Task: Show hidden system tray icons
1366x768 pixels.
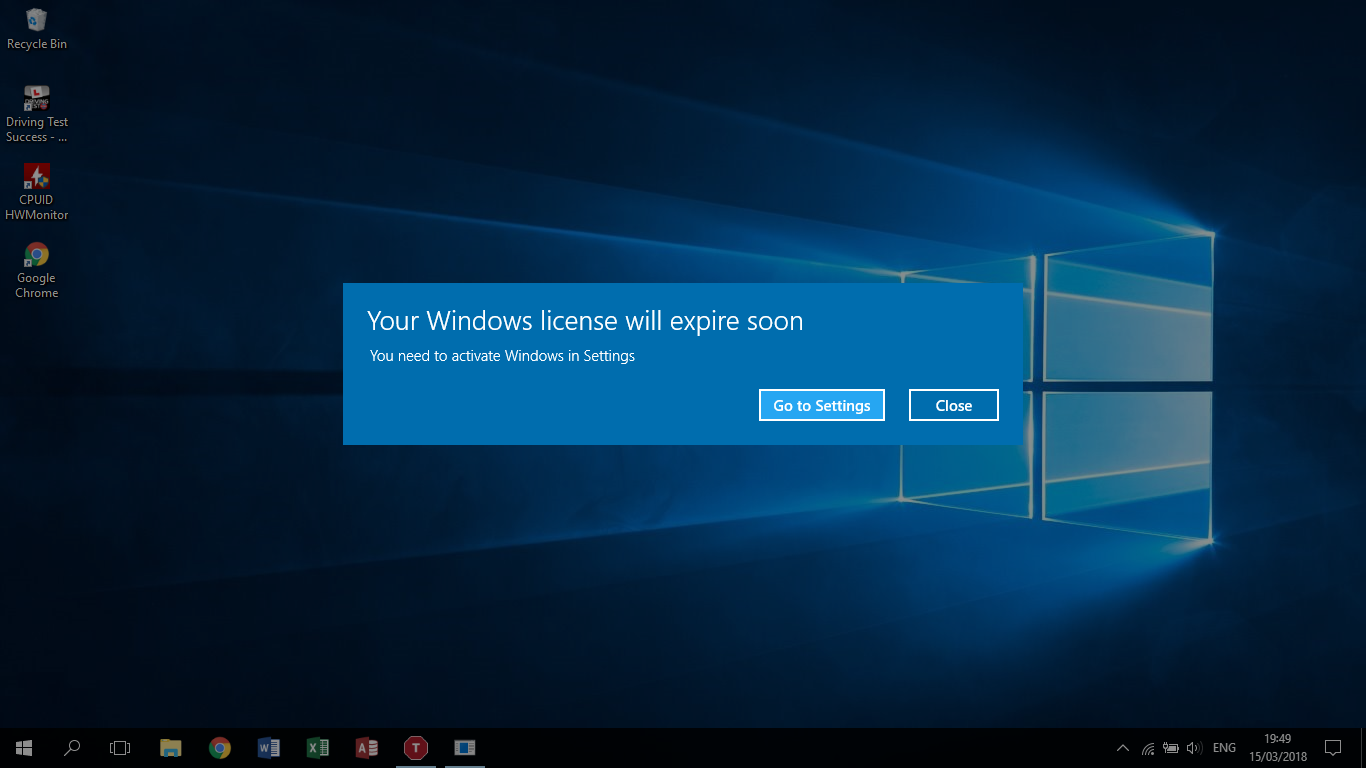Action: [1123, 748]
